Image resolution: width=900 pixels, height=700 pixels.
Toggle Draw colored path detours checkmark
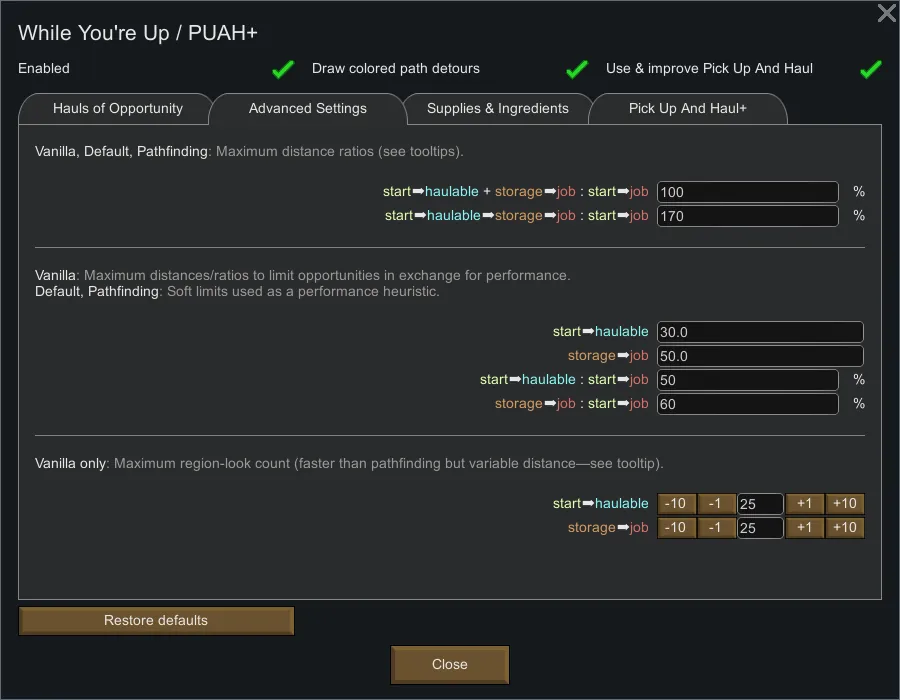pos(576,69)
